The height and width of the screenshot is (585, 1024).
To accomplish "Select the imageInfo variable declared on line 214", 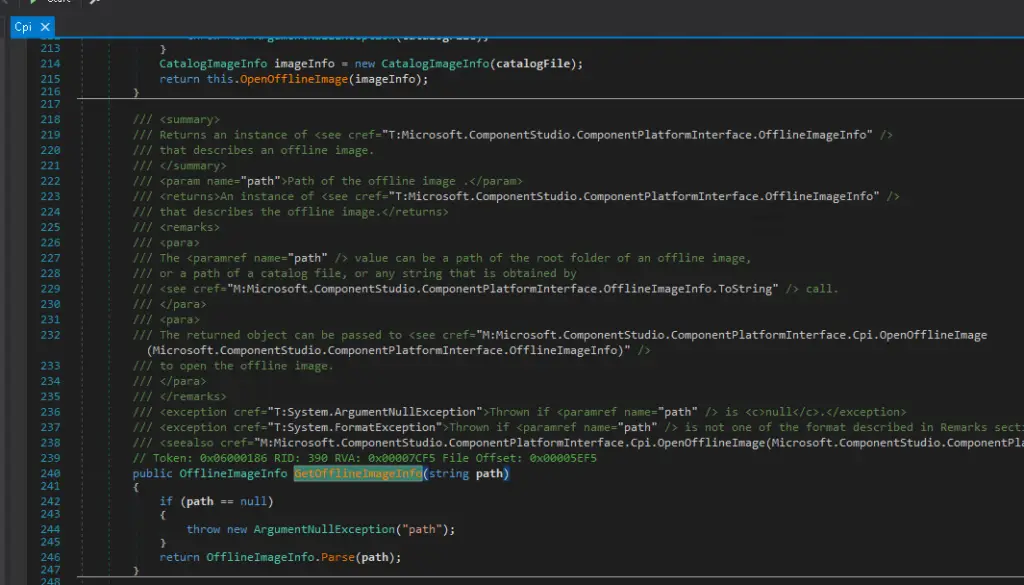I will point(304,64).
